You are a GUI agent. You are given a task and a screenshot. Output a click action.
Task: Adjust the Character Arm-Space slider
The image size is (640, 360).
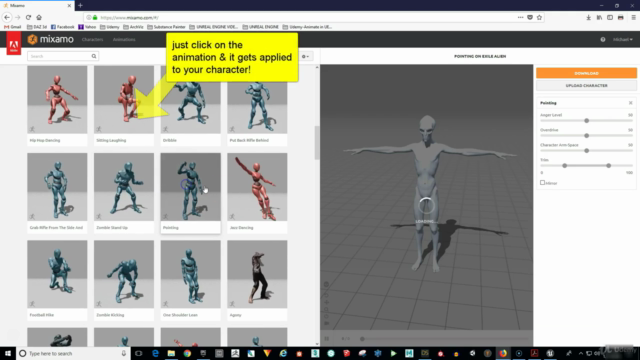(587, 151)
